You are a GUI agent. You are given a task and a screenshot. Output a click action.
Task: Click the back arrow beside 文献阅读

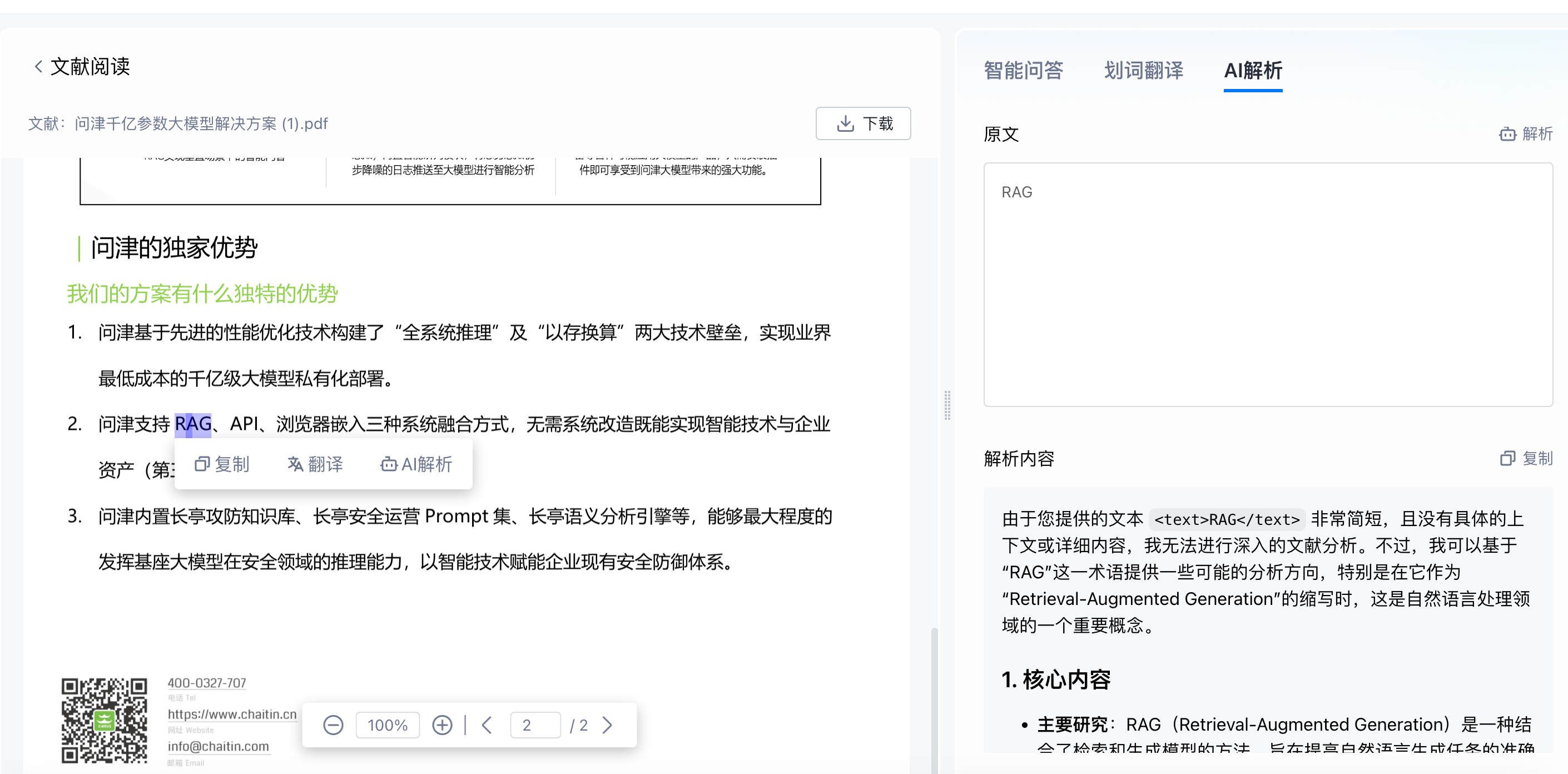(x=38, y=66)
